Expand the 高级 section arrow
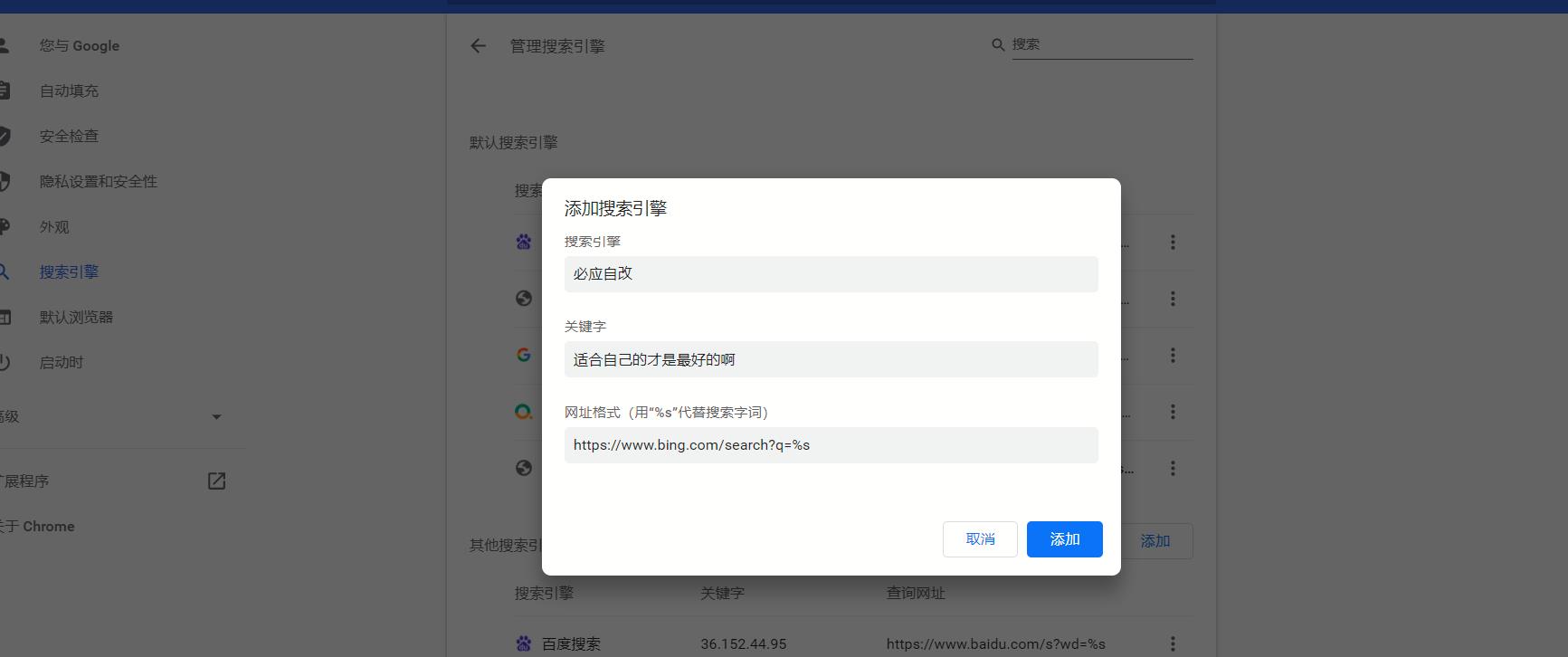1568x657 pixels. click(x=216, y=417)
